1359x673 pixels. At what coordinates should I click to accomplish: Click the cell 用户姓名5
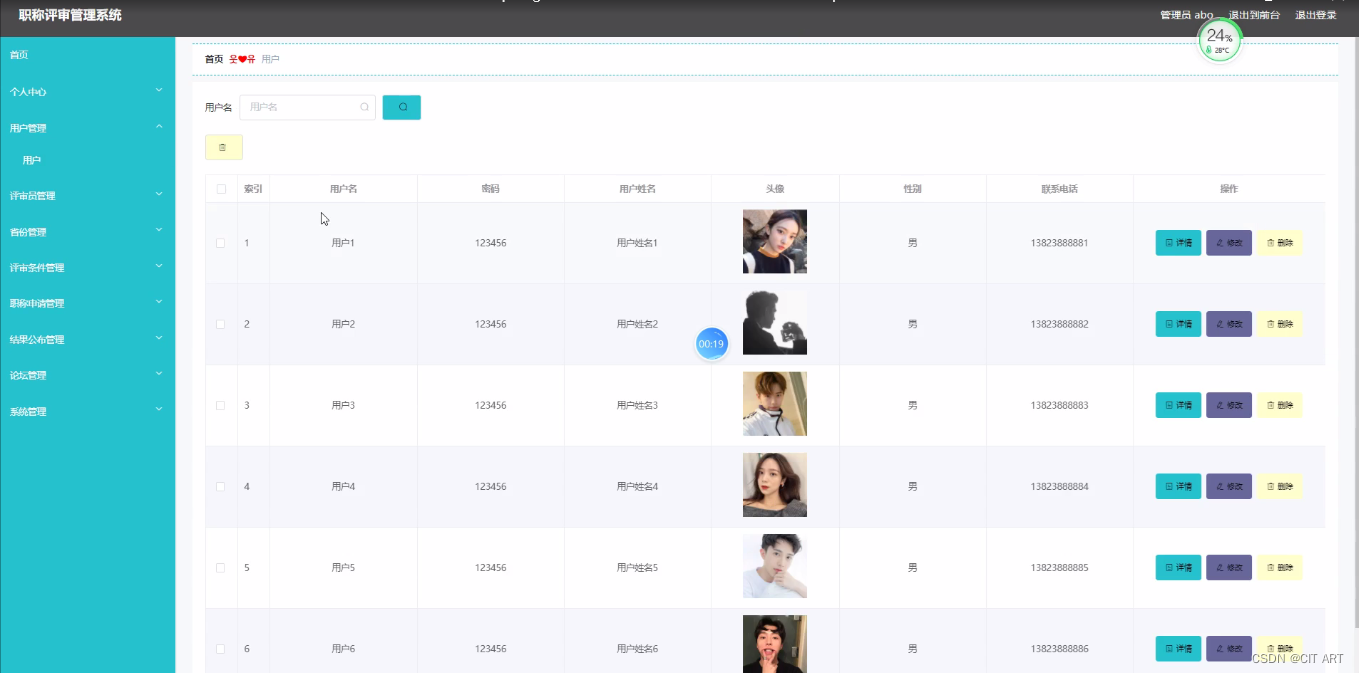tap(637, 567)
